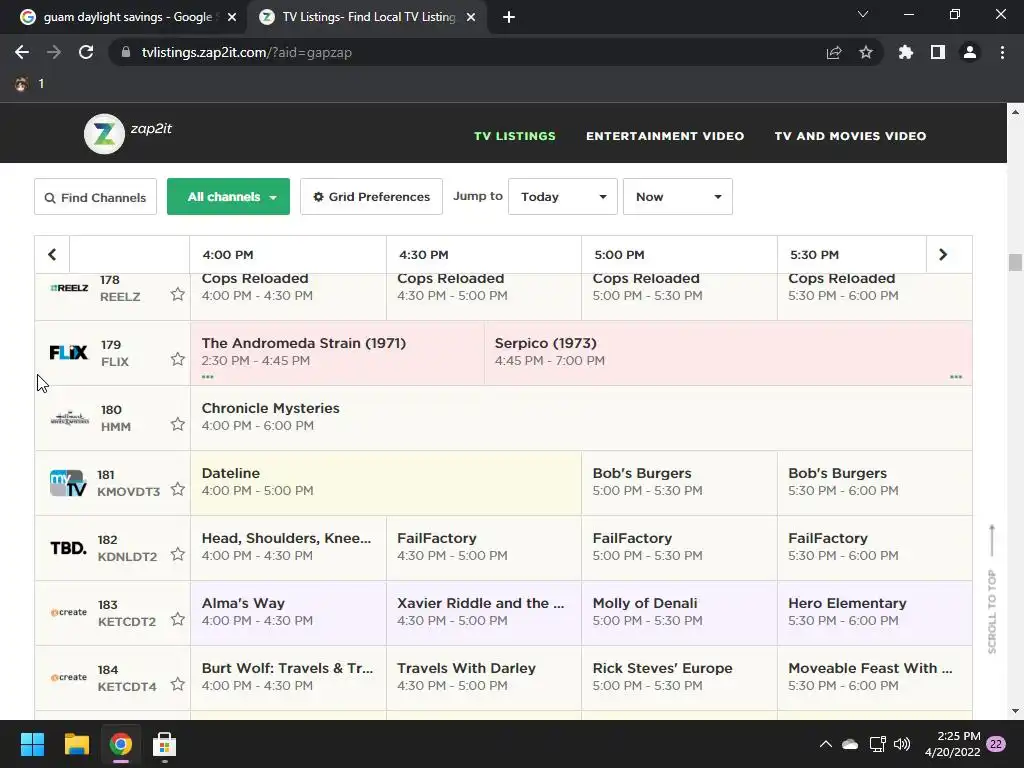Open the Windows Start menu
Image resolution: width=1024 pixels, height=768 pixels.
click(x=32, y=744)
